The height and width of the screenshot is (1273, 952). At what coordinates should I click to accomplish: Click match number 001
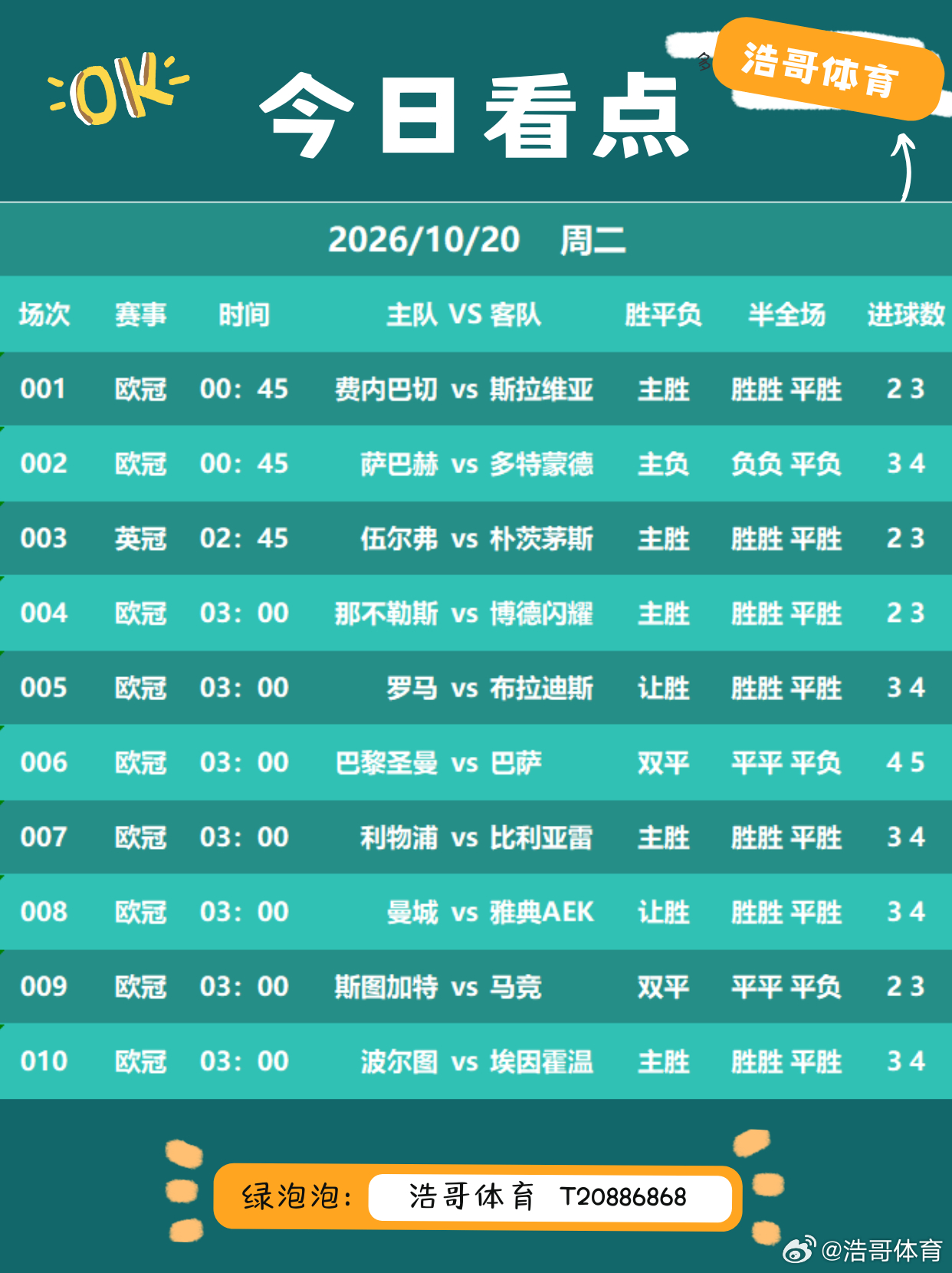pyautogui.click(x=44, y=389)
